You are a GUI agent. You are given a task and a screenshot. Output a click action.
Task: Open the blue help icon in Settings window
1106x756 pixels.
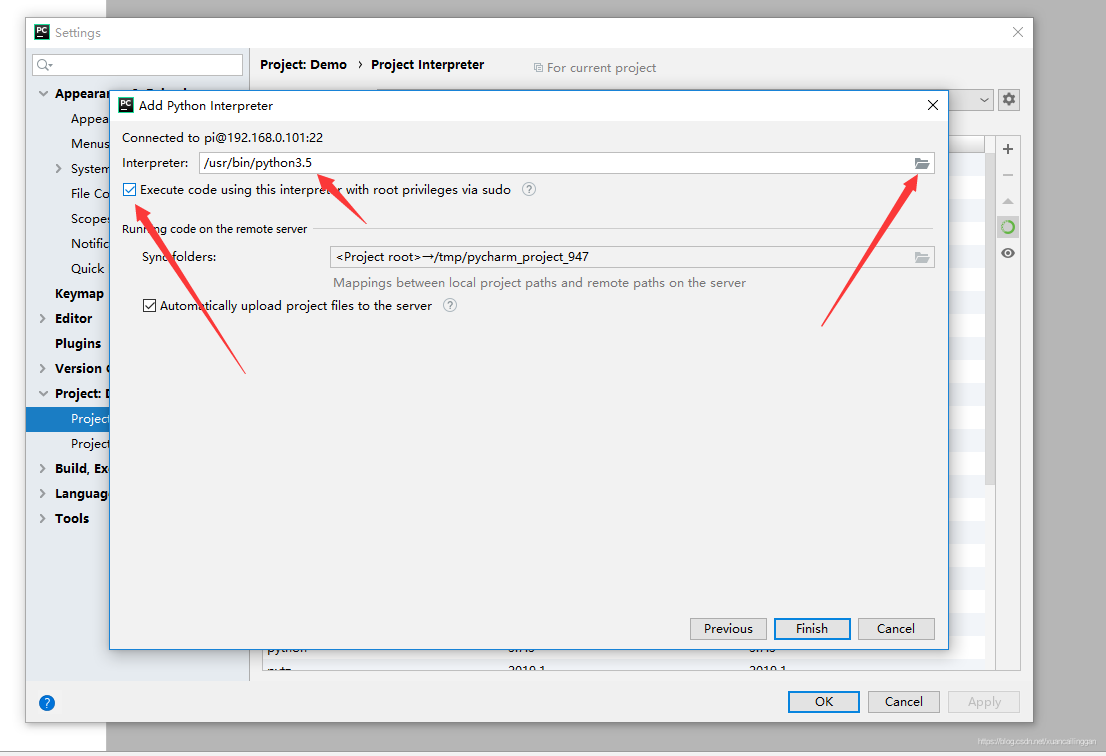tap(47, 702)
